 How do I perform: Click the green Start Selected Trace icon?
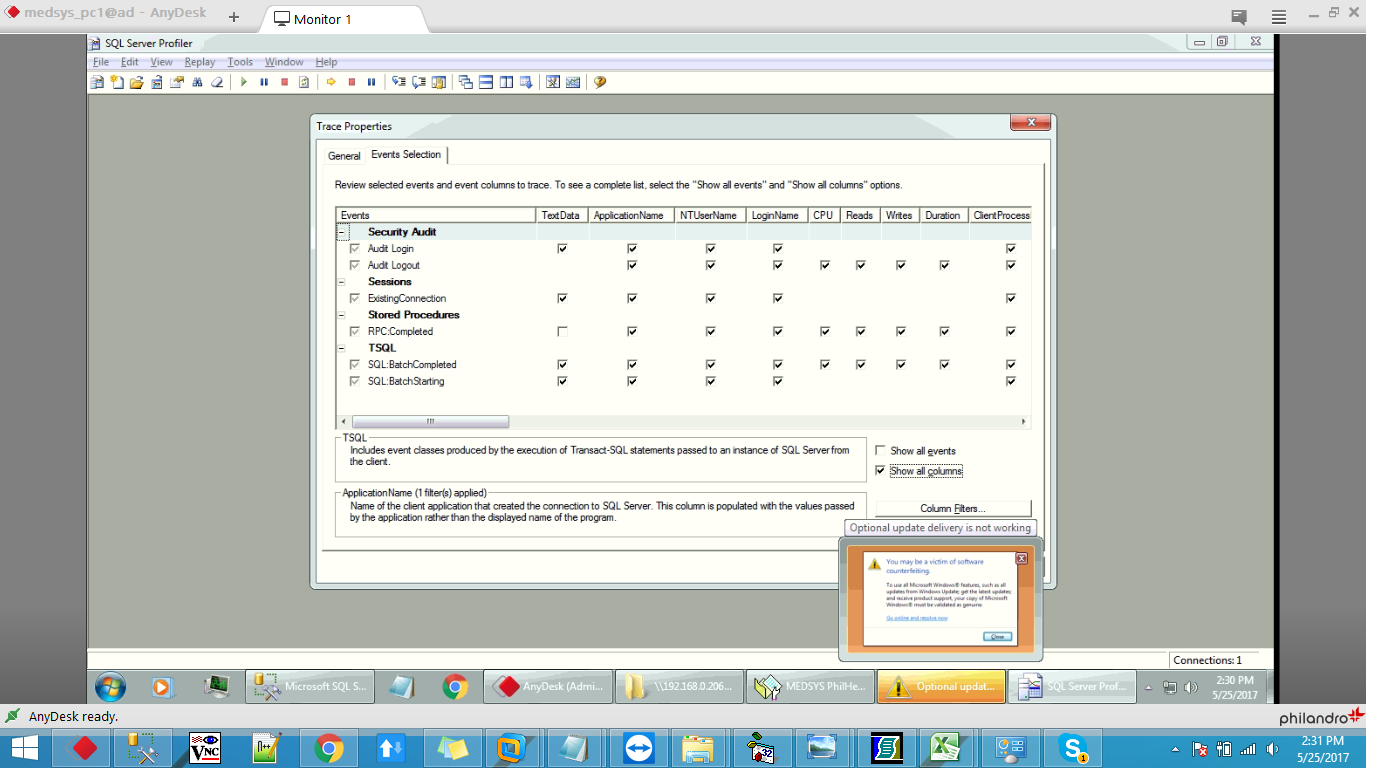[x=243, y=82]
